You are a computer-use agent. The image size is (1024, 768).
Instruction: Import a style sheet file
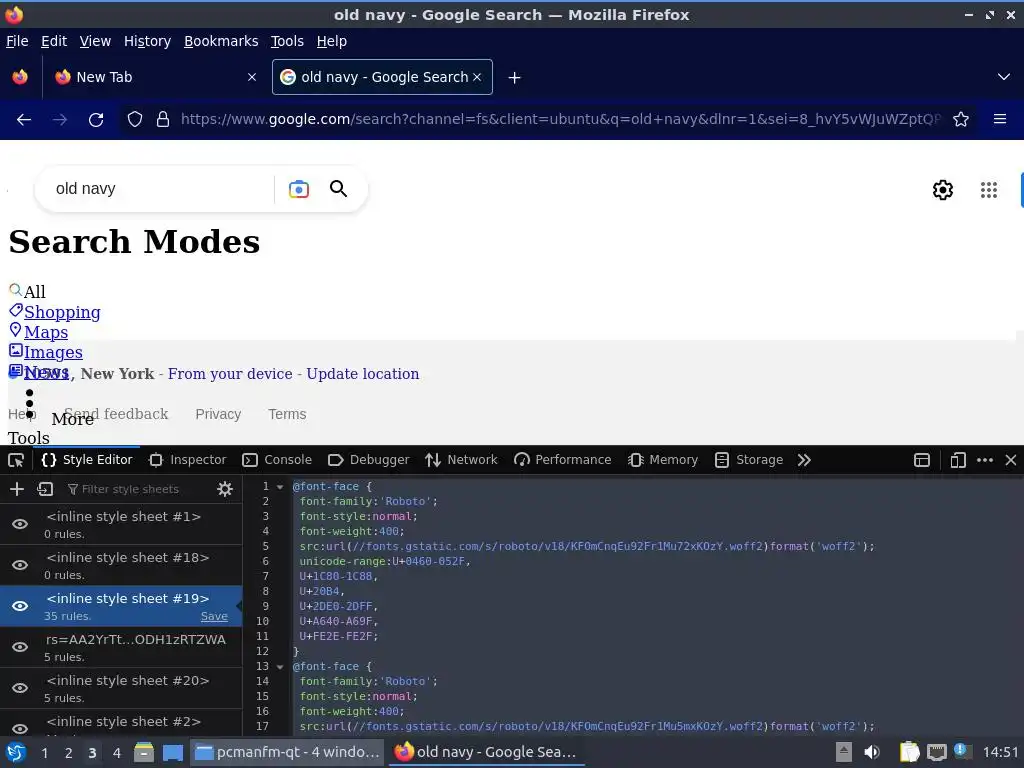tap(45, 489)
